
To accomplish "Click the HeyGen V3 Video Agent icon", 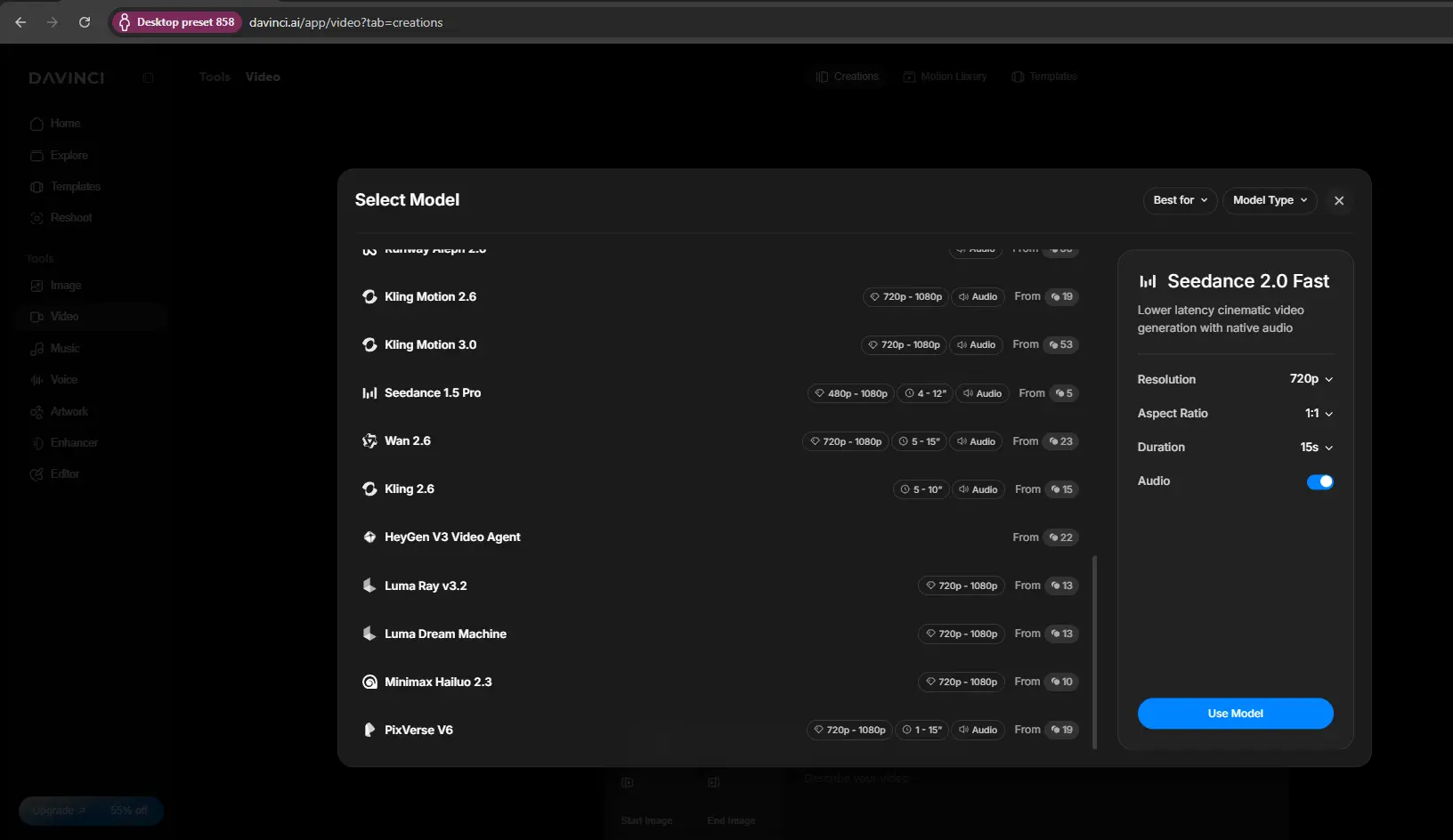I will pos(369,537).
